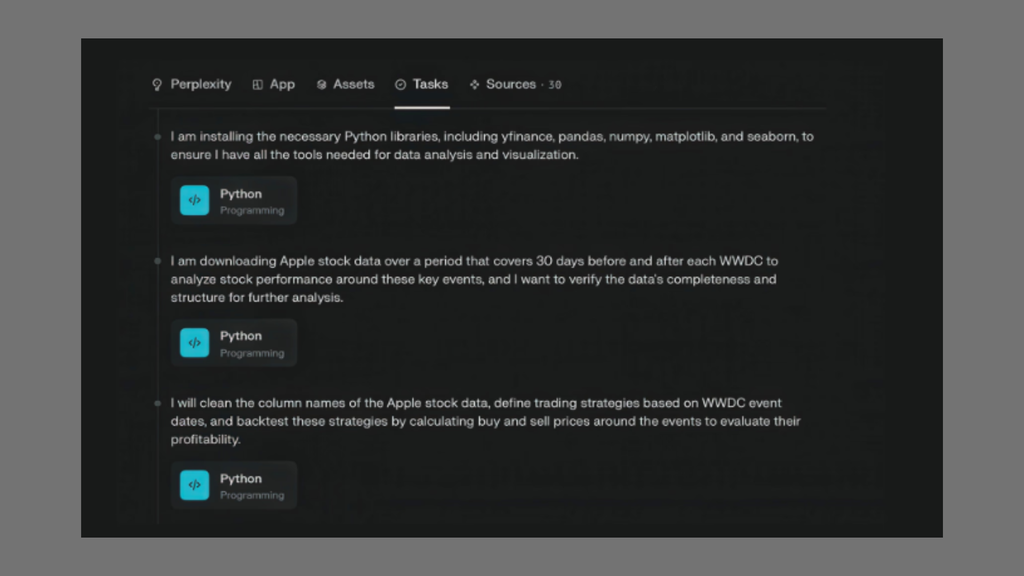
Task: Click the Sources sparkle icon
Action: 475,85
